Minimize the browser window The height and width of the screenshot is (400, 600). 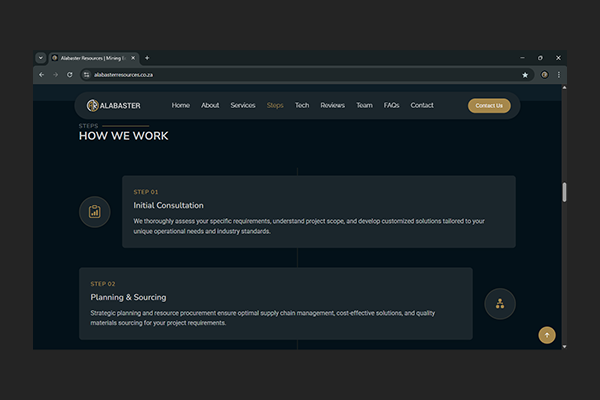[x=522, y=58]
